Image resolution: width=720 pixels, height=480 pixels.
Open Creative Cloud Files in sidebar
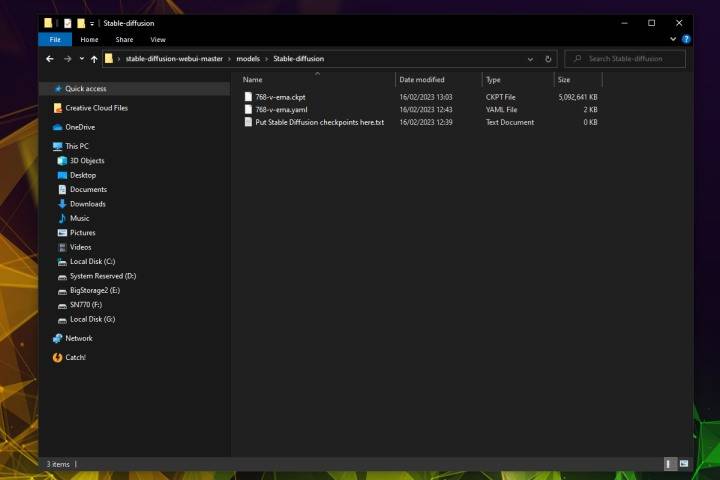click(96, 108)
